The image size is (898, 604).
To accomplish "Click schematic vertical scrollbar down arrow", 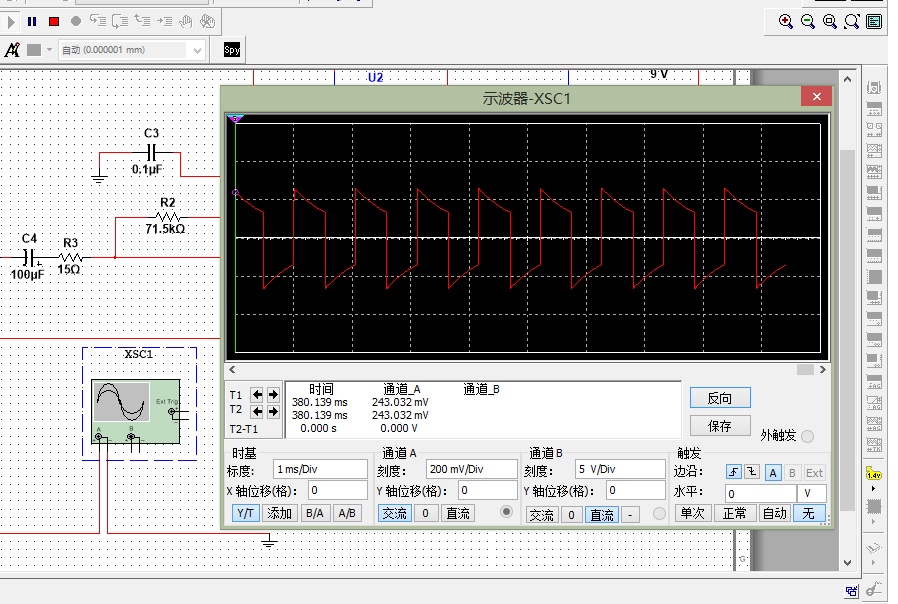I will tap(848, 563).
